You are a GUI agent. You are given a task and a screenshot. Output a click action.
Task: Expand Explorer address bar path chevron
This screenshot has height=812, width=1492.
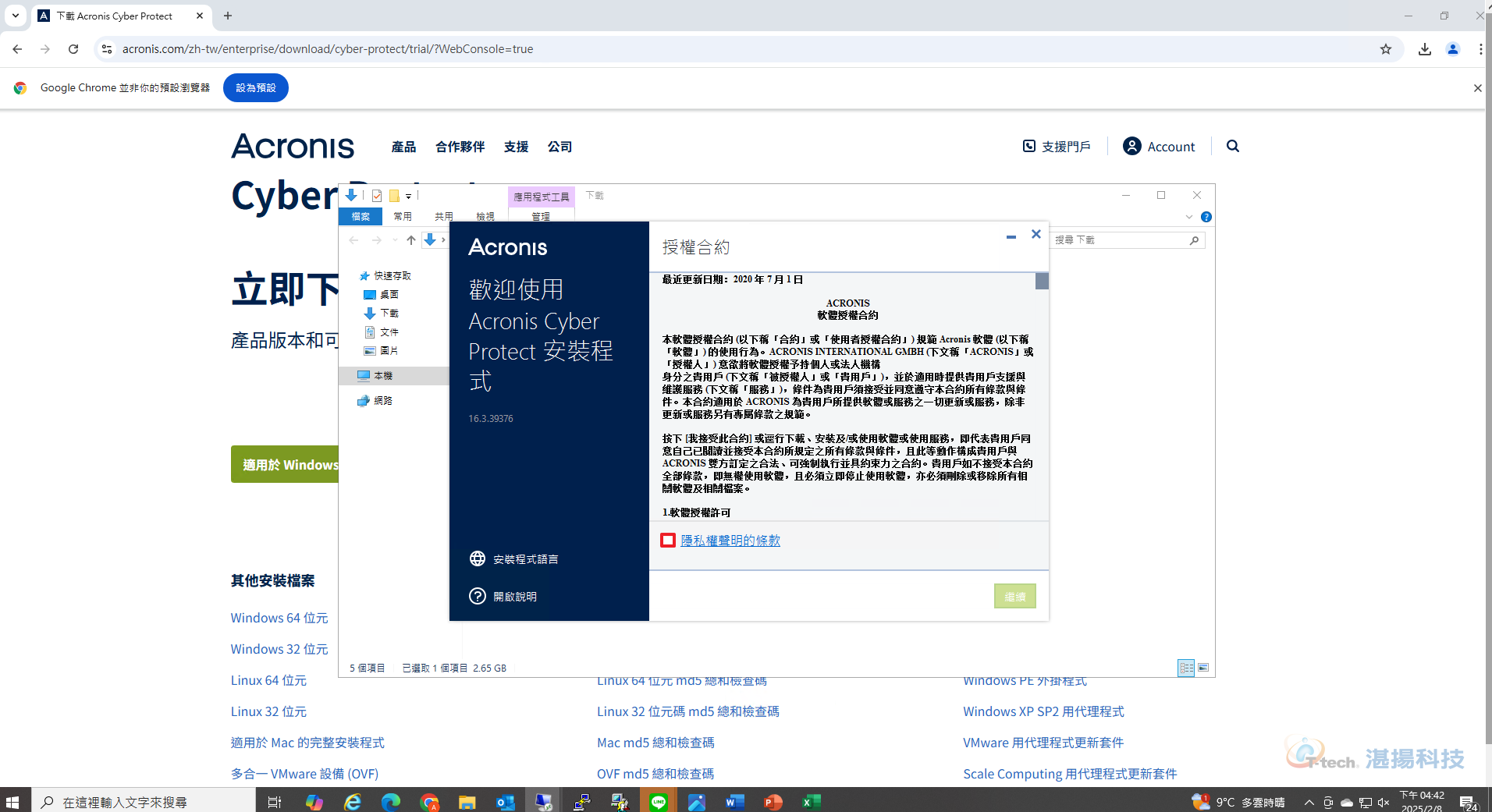[x=443, y=240]
